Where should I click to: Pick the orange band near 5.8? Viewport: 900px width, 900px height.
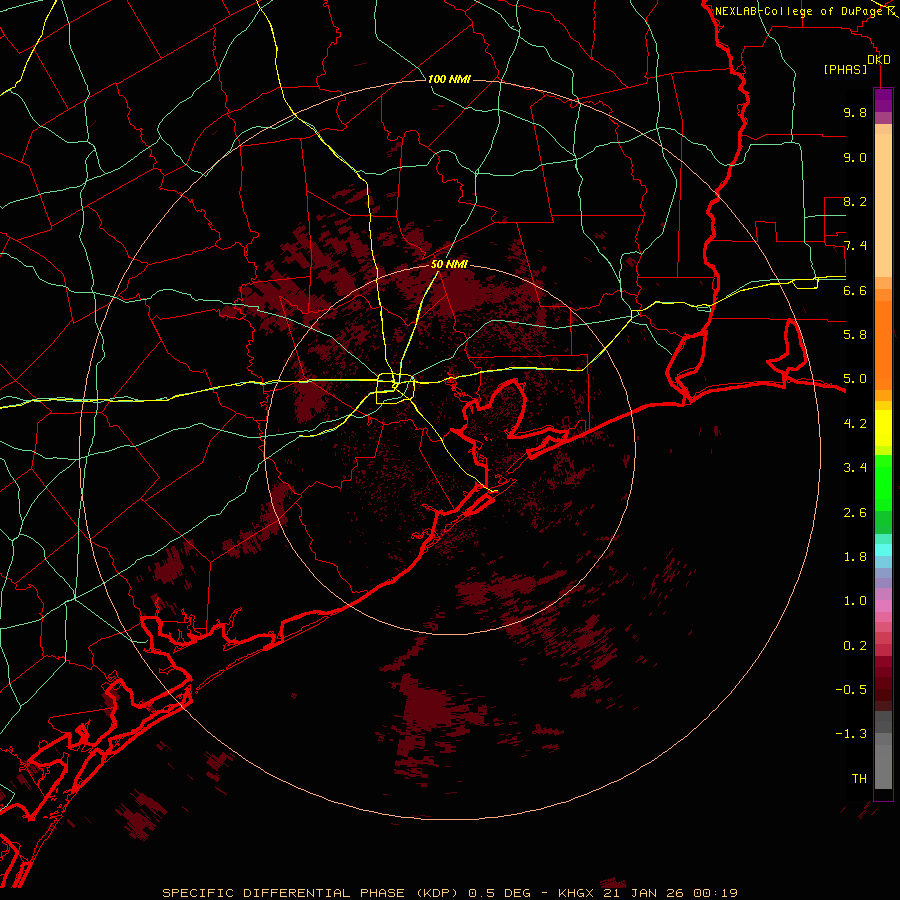click(883, 344)
